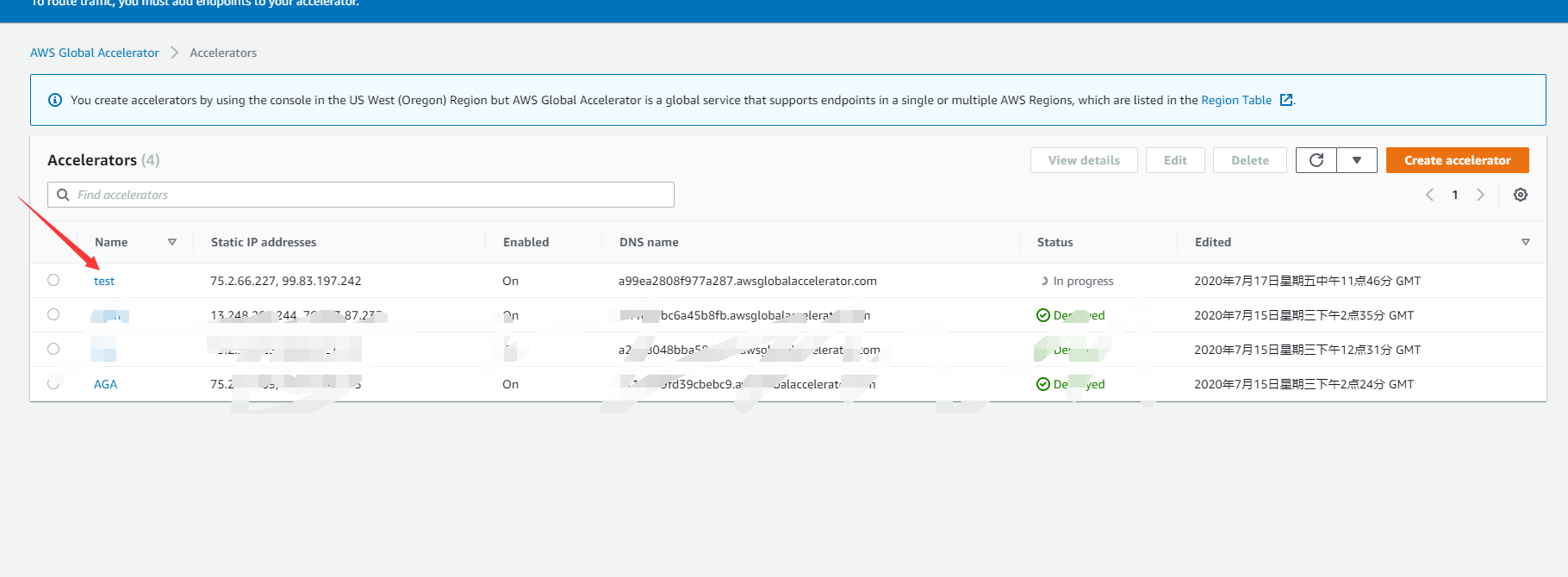Focus the Find accelerators search field

(x=370, y=195)
